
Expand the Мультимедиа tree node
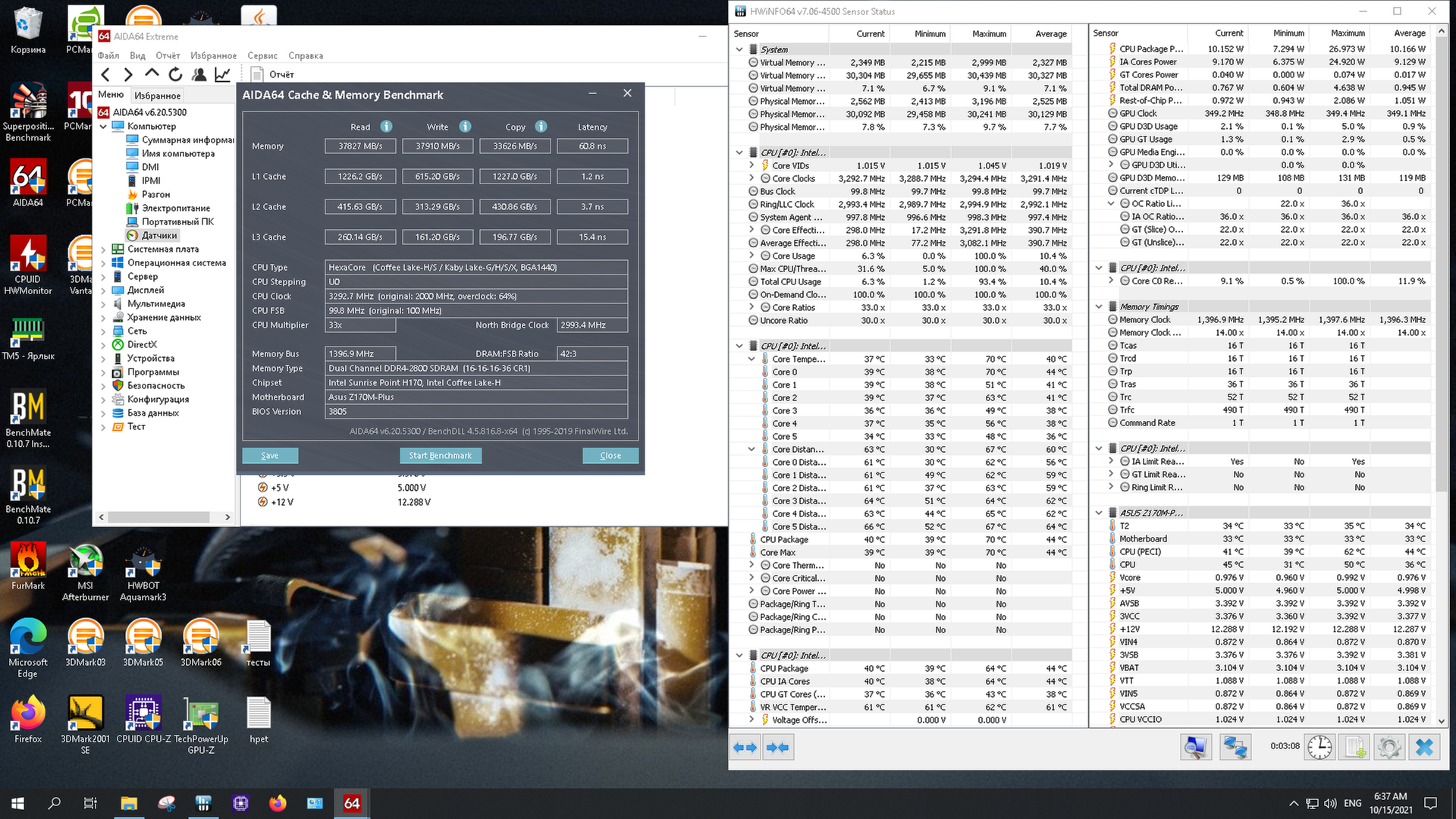[104, 304]
